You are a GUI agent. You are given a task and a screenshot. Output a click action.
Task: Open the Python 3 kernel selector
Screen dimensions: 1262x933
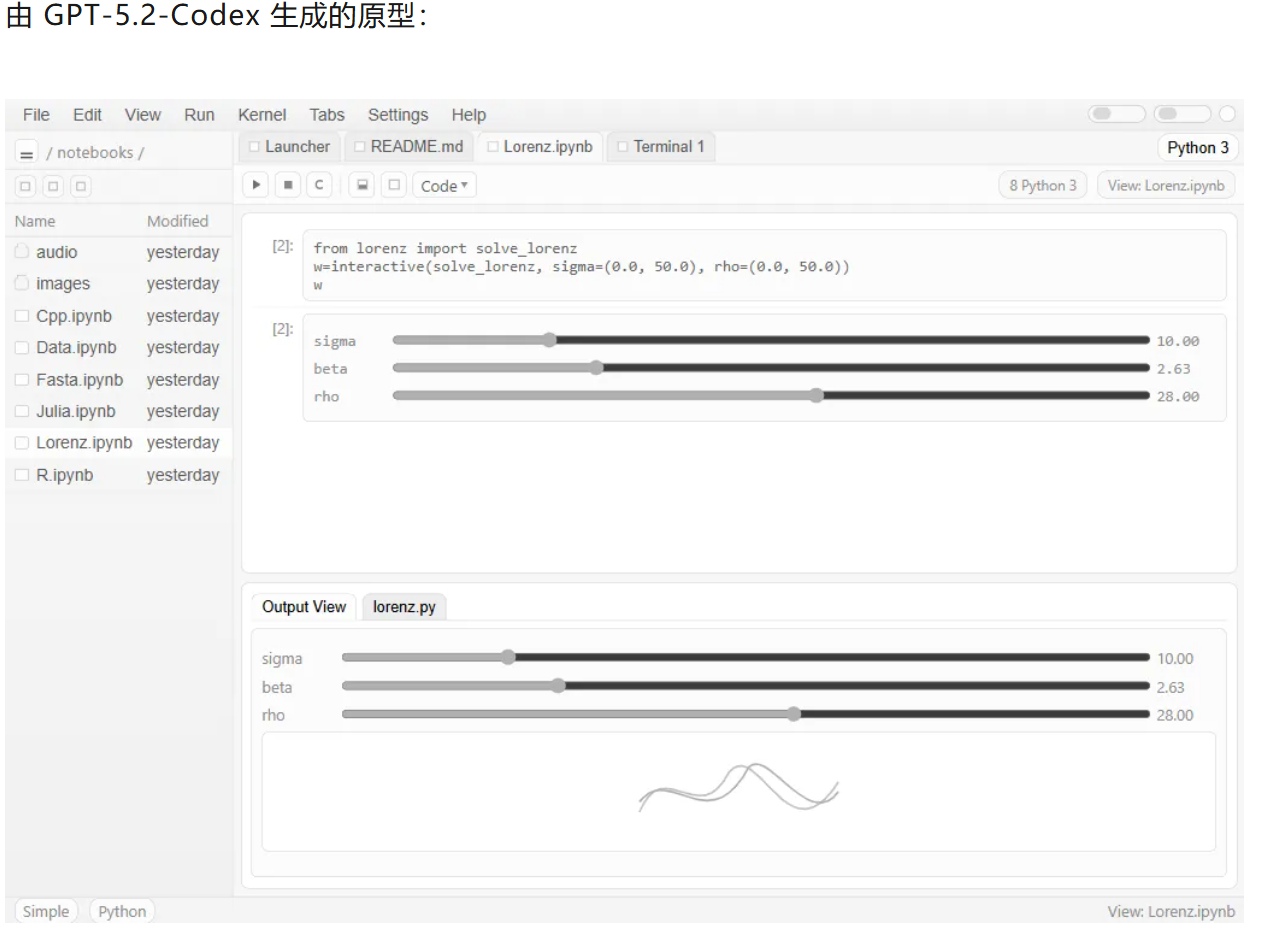[1197, 147]
